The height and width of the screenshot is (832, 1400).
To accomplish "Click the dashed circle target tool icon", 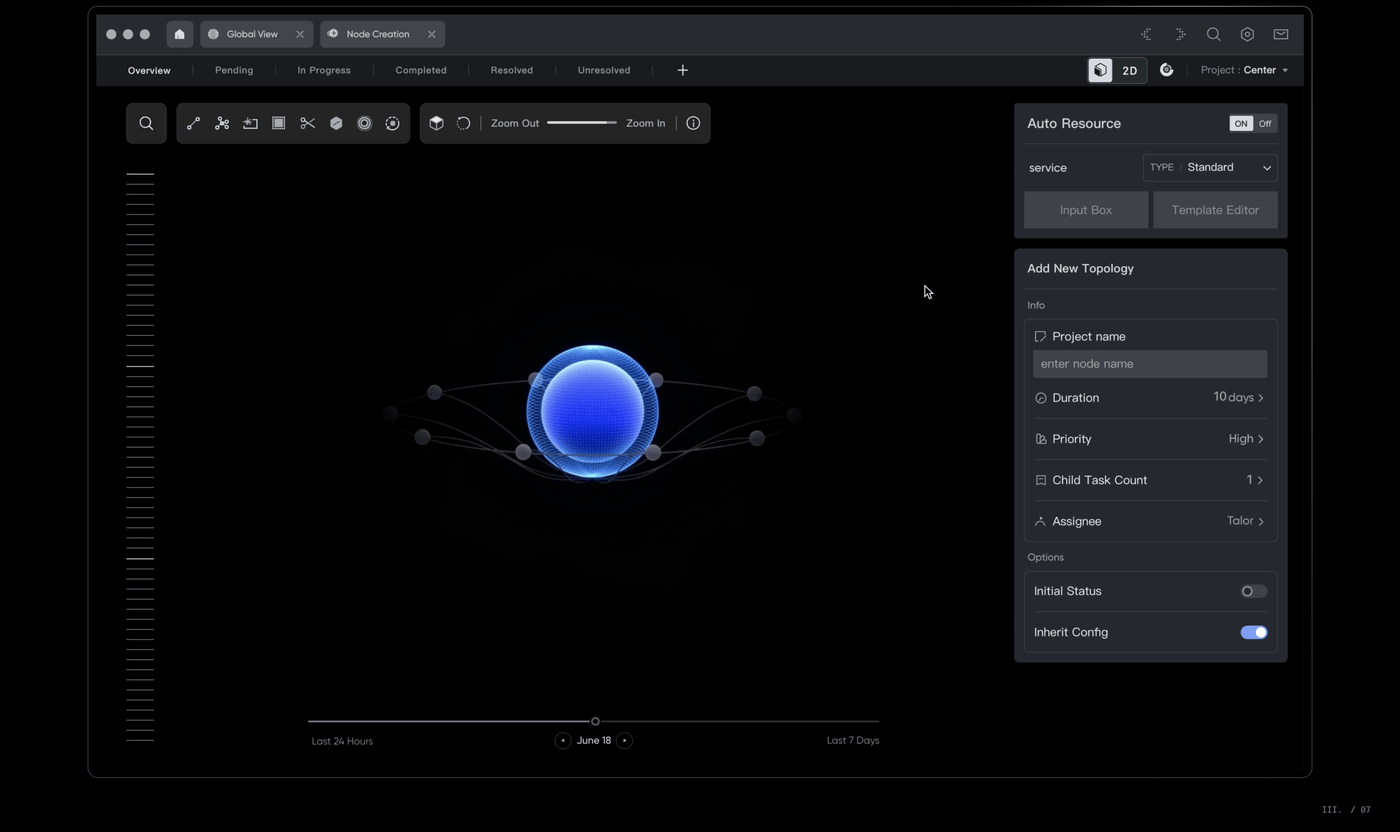I will pos(392,123).
